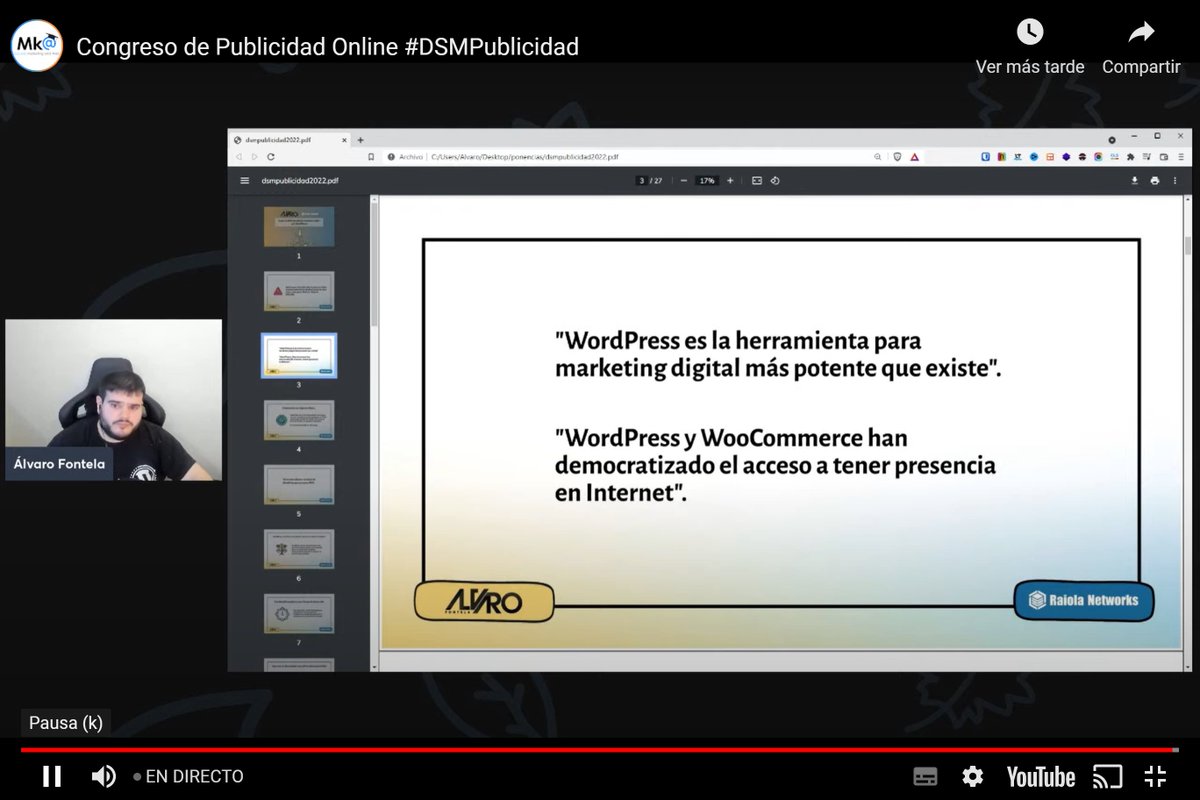The image size is (1200, 800).
Task: Rotate the PDF counterclockwise
Action: (775, 181)
